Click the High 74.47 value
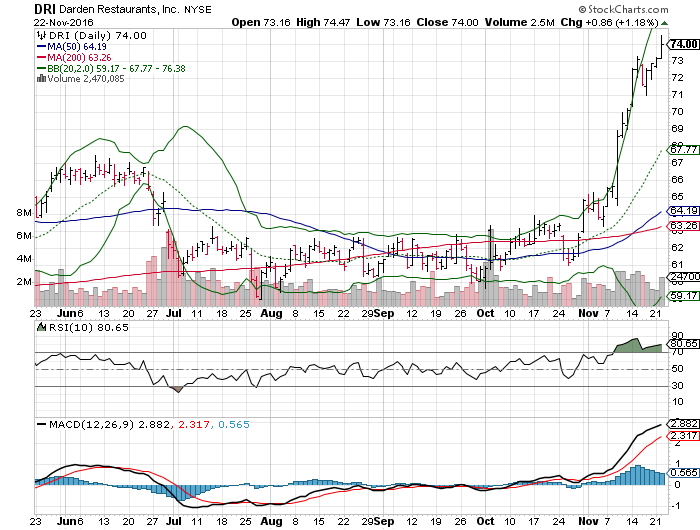The width and height of the screenshot is (700, 530). 323,22
